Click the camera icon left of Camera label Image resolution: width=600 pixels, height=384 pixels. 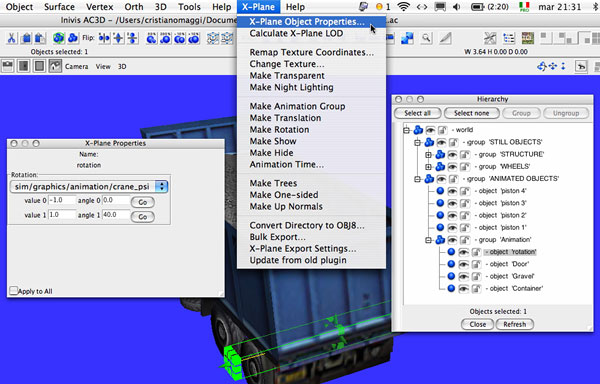pos(8,66)
